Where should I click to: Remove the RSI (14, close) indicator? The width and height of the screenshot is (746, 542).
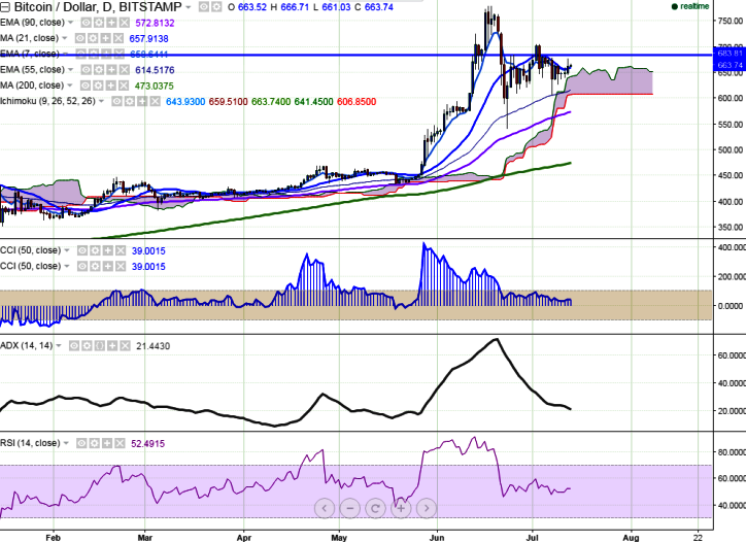[x=120, y=443]
